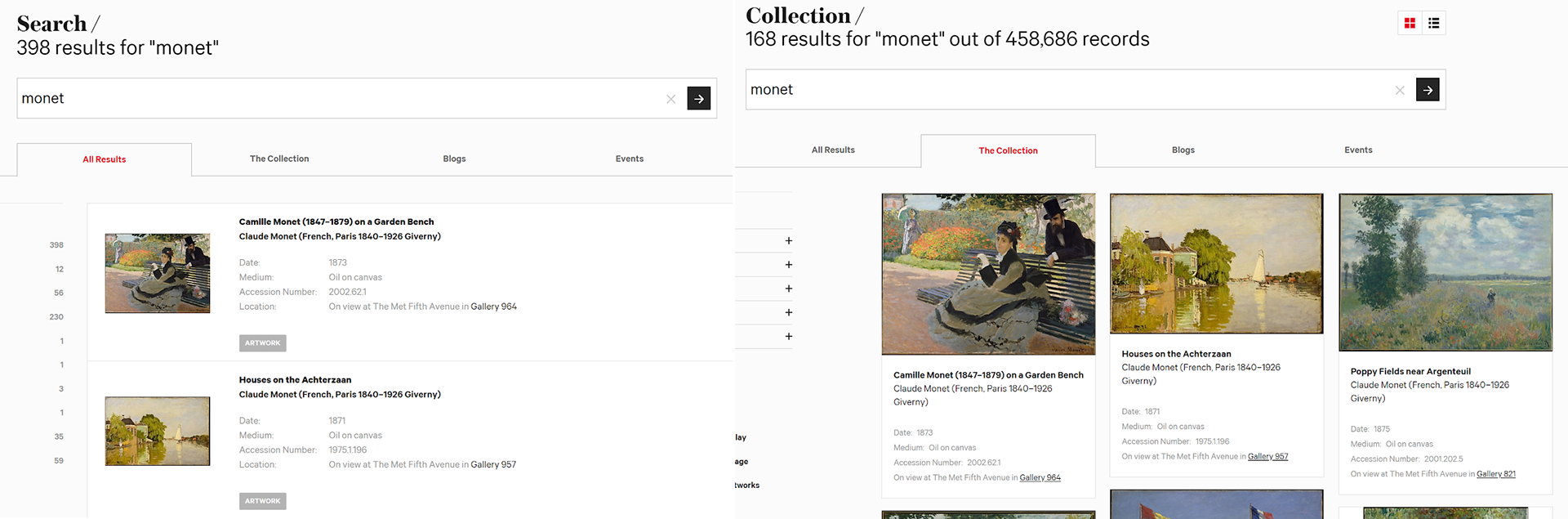Expand the third filter plus in Collection panel
Viewport: 1568px width, 519px height.
(788, 289)
